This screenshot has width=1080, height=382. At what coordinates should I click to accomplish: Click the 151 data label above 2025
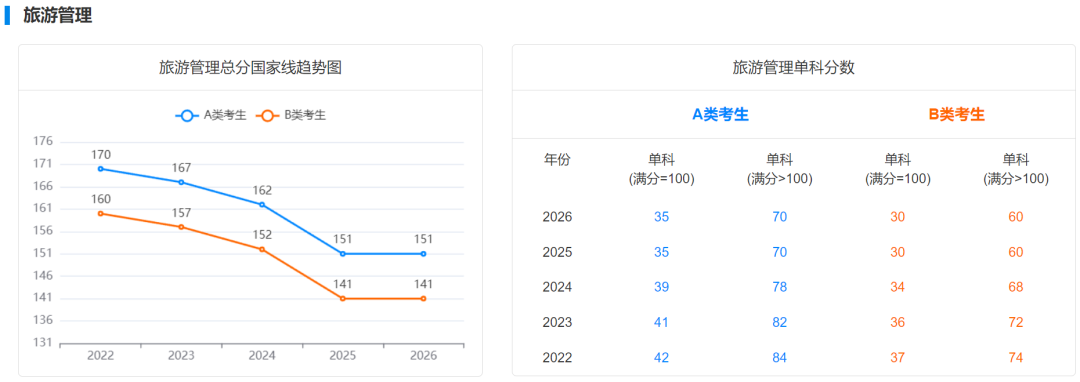tap(342, 240)
